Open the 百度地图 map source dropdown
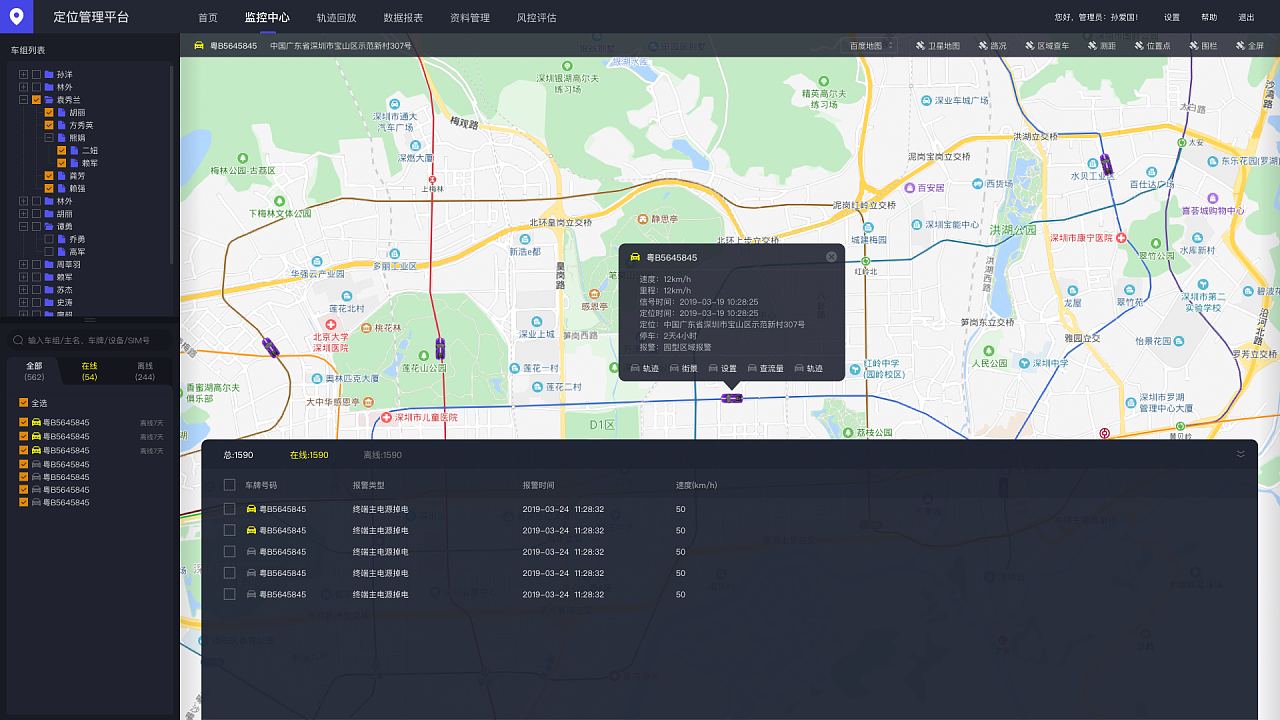The height and width of the screenshot is (720, 1280). 871,46
